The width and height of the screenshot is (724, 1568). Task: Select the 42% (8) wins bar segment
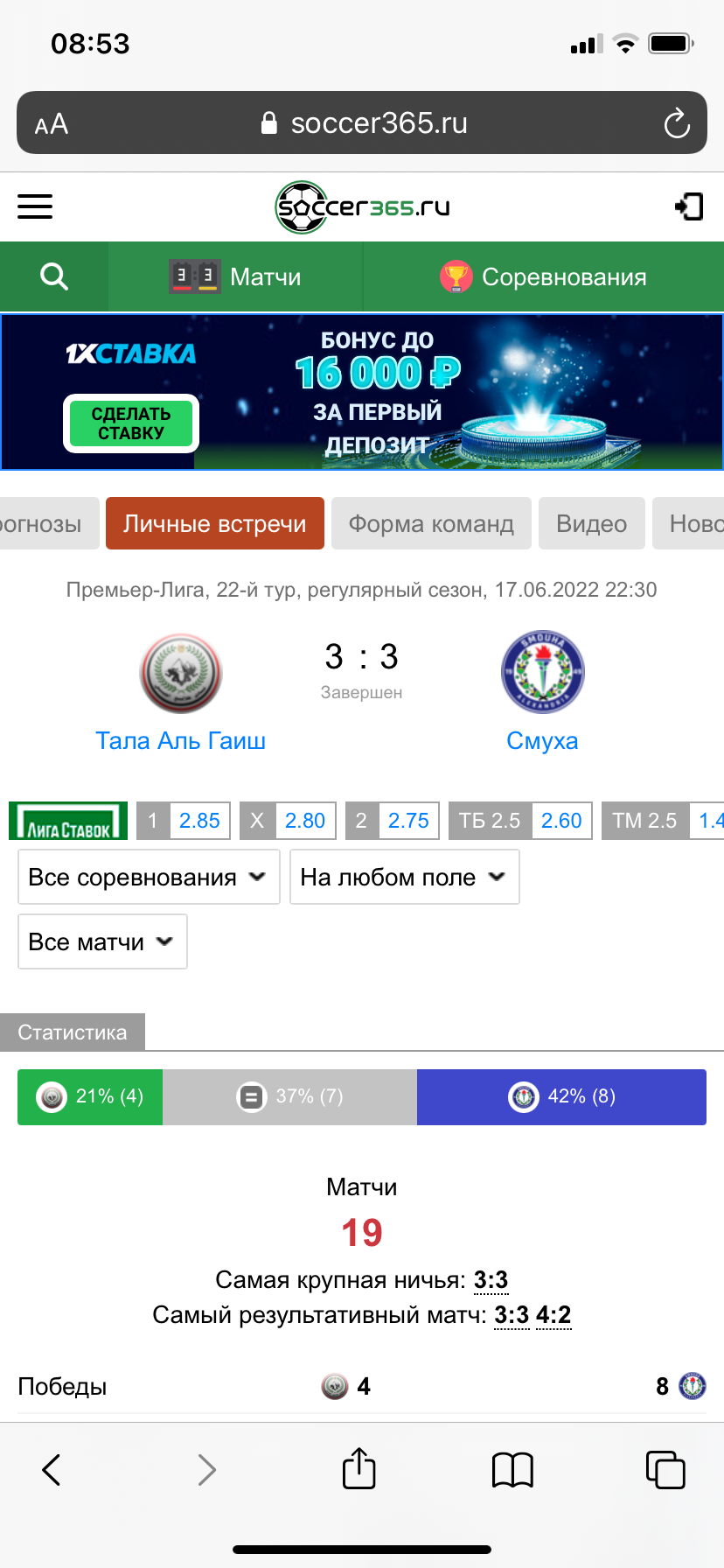[561, 1096]
